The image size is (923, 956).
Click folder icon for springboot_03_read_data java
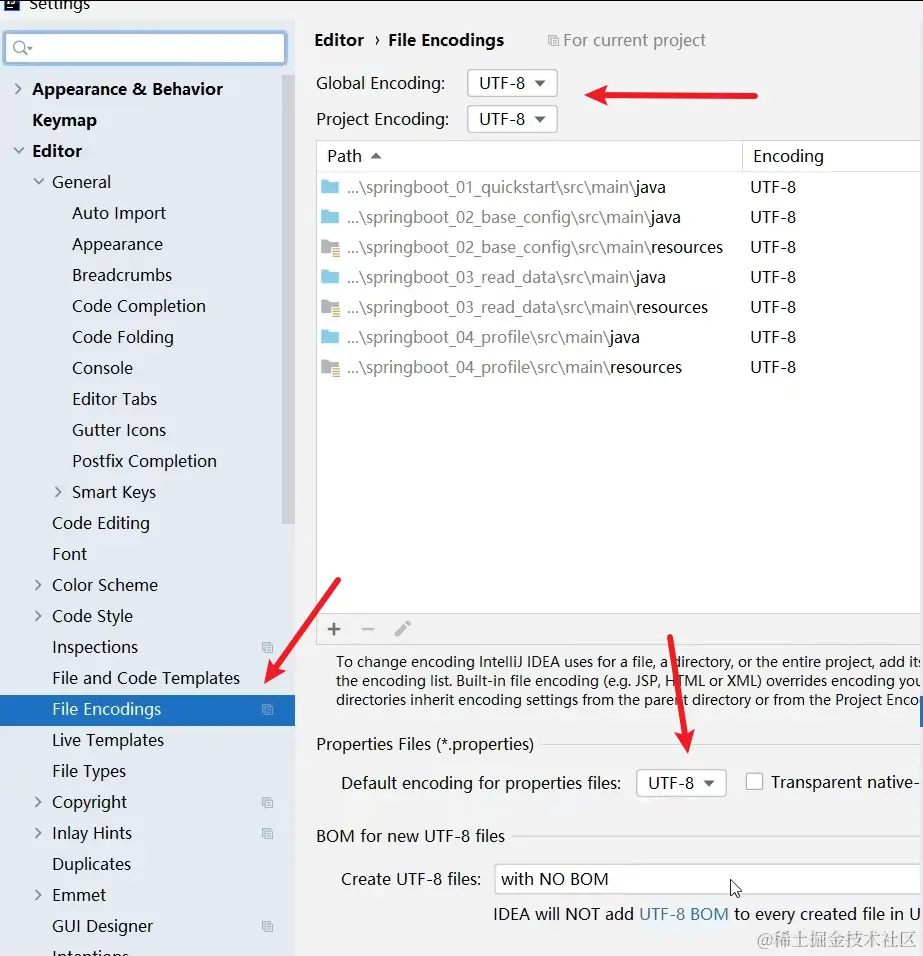tap(330, 277)
